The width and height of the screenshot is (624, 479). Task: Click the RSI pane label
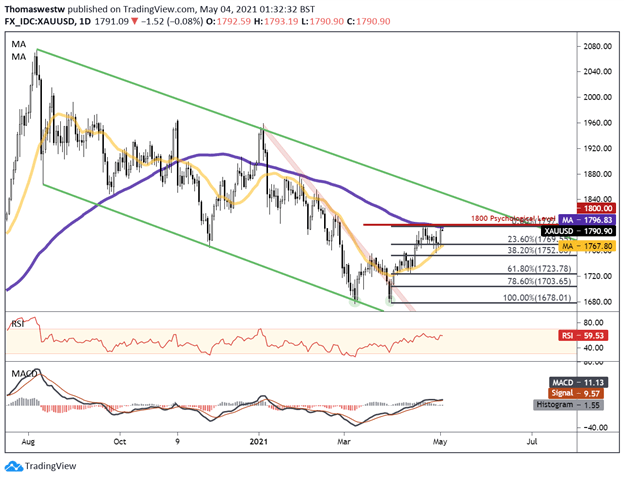(18, 324)
